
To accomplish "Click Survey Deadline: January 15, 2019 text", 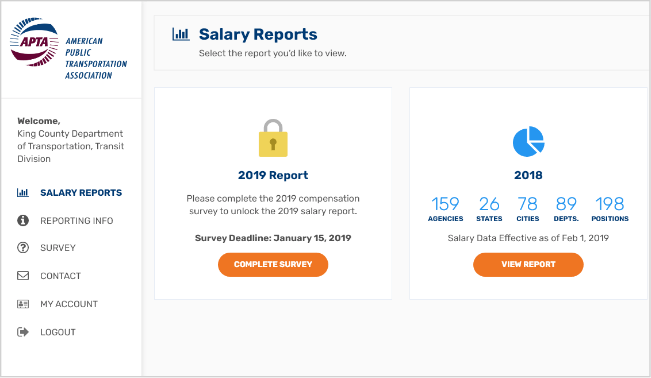I will pyautogui.click(x=273, y=238).
